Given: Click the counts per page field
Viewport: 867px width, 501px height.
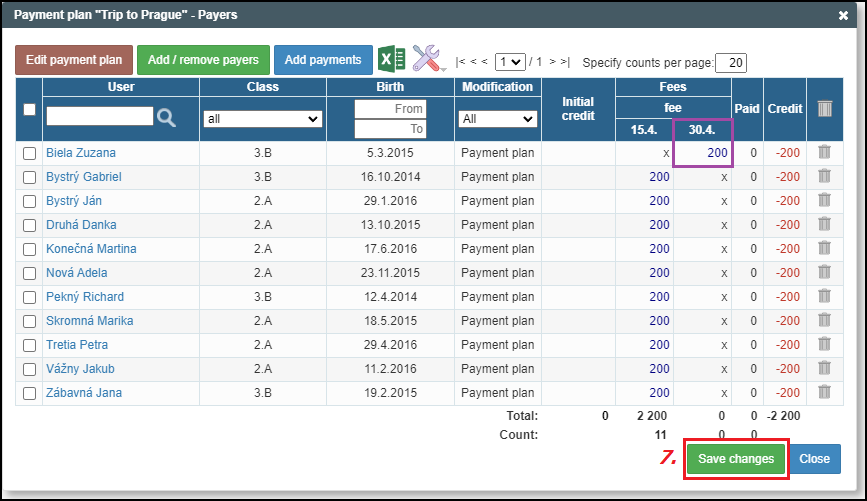Looking at the screenshot, I should [730, 62].
